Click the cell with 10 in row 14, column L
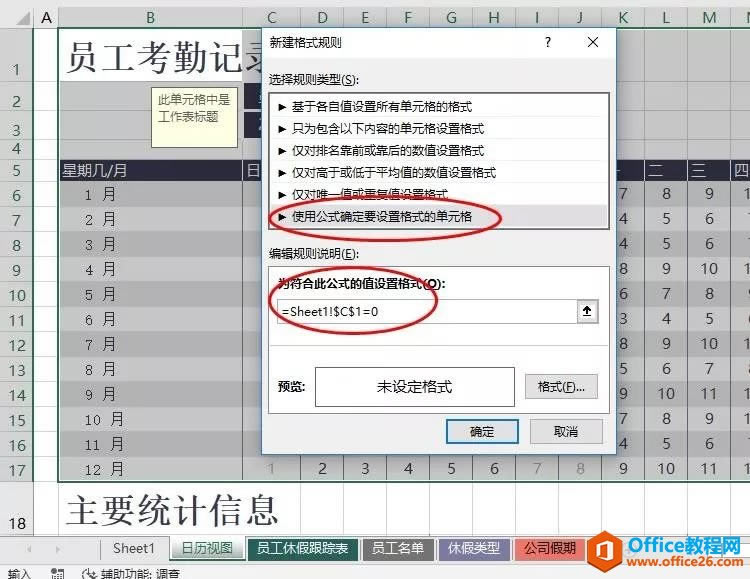This screenshot has width=750, height=579. 666,393
